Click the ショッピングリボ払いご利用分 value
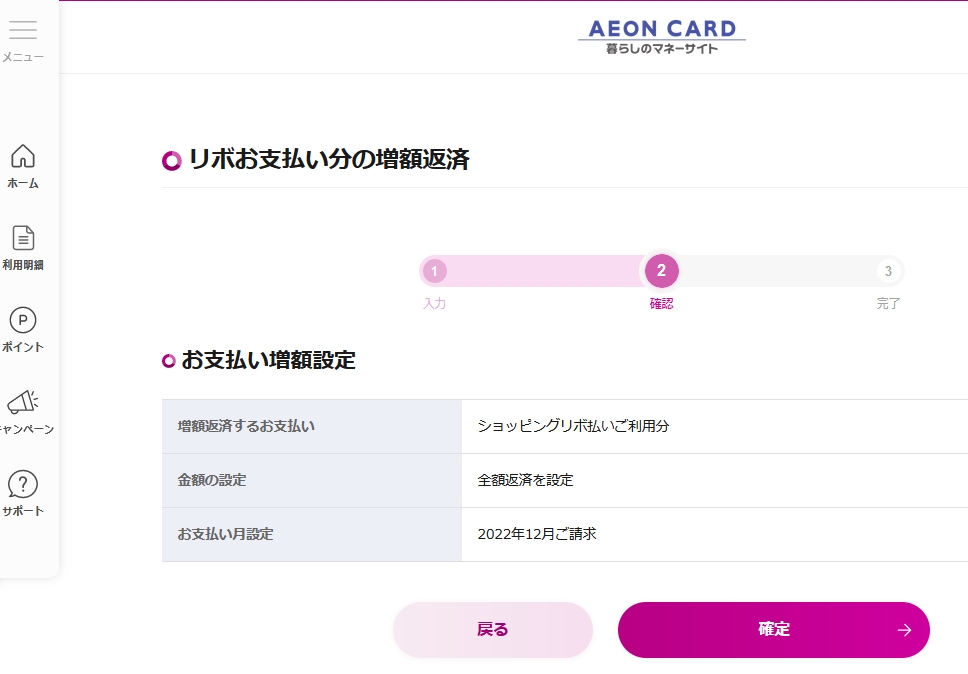 click(x=573, y=426)
